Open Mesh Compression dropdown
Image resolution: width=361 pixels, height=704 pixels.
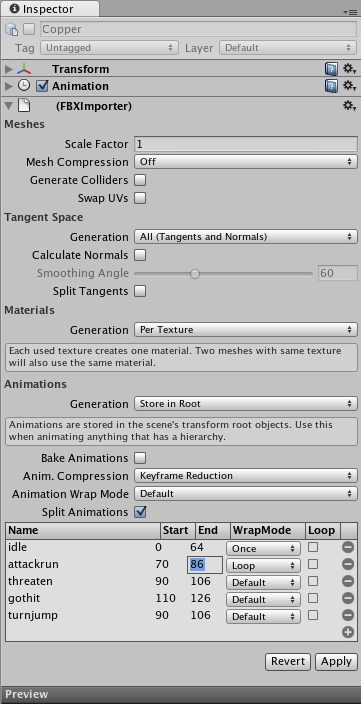click(x=246, y=162)
